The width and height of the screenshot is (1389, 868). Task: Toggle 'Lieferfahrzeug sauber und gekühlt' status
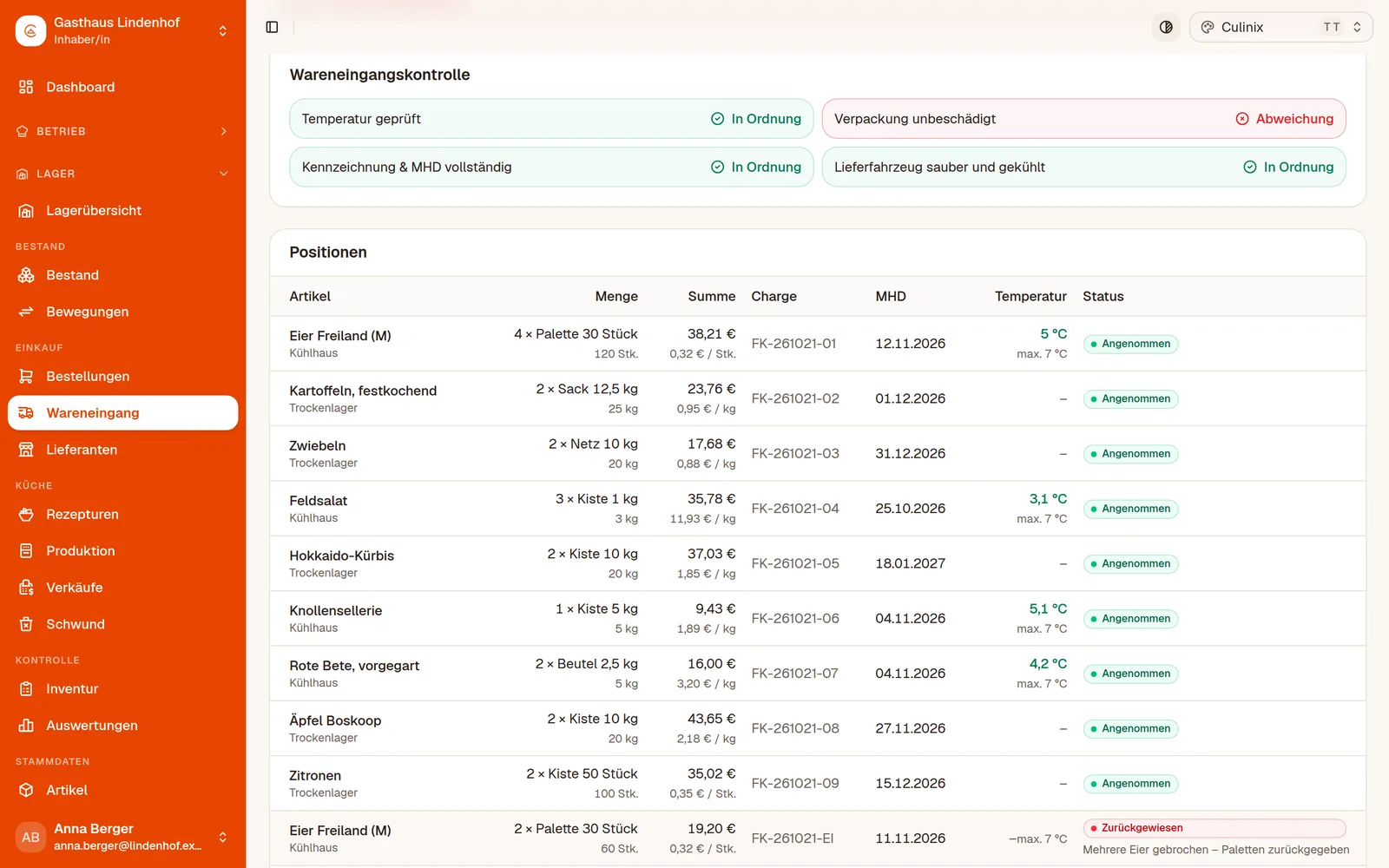[1083, 167]
